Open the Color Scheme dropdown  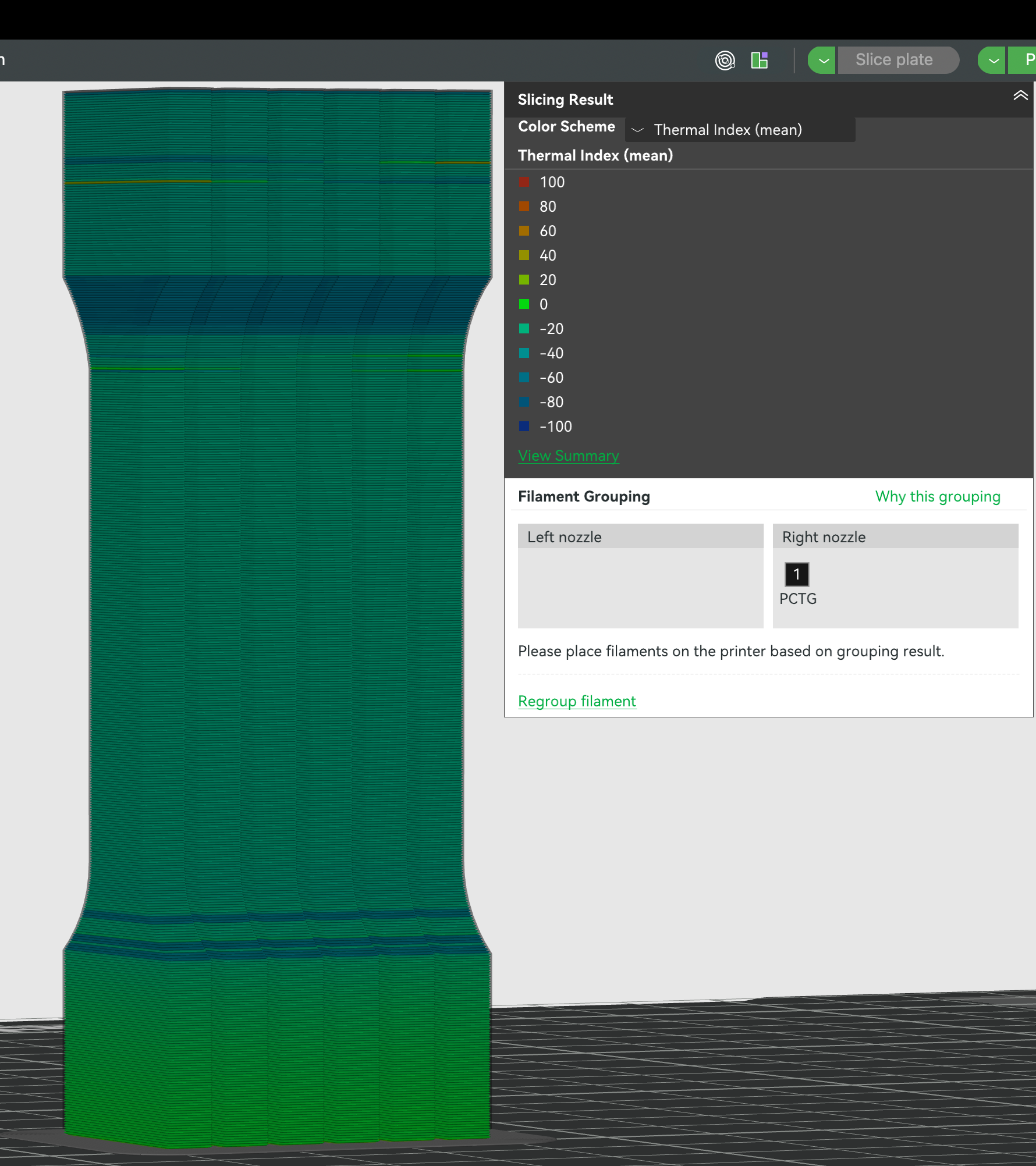(x=740, y=130)
